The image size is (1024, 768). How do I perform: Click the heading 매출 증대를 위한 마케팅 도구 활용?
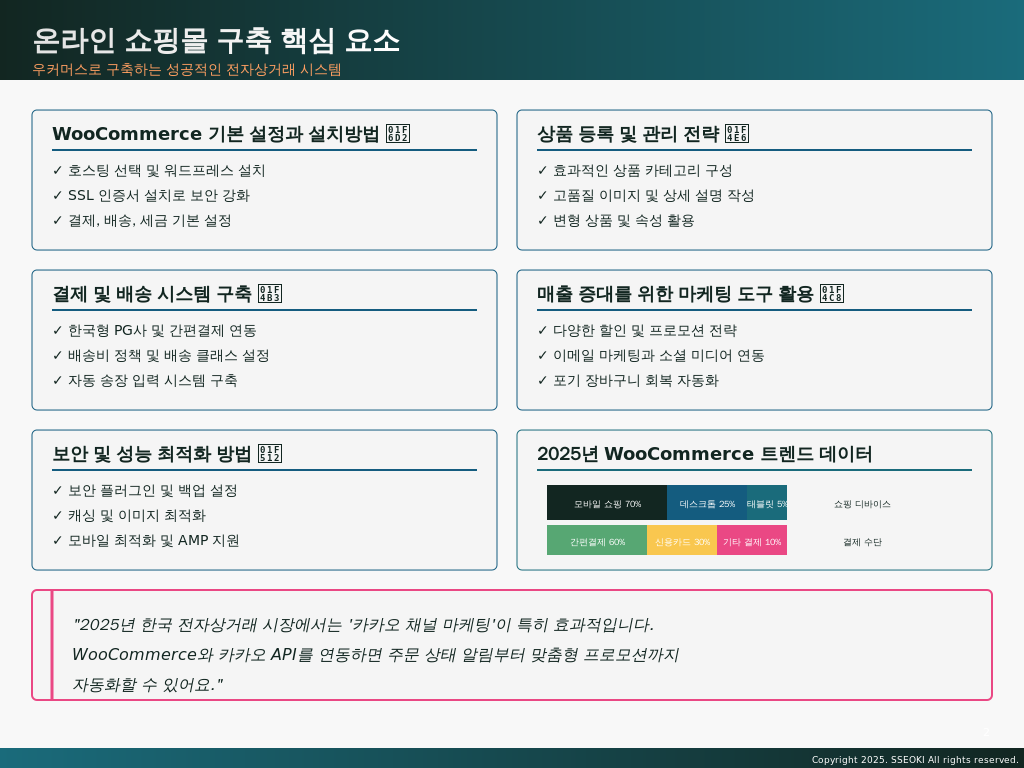[675, 293]
